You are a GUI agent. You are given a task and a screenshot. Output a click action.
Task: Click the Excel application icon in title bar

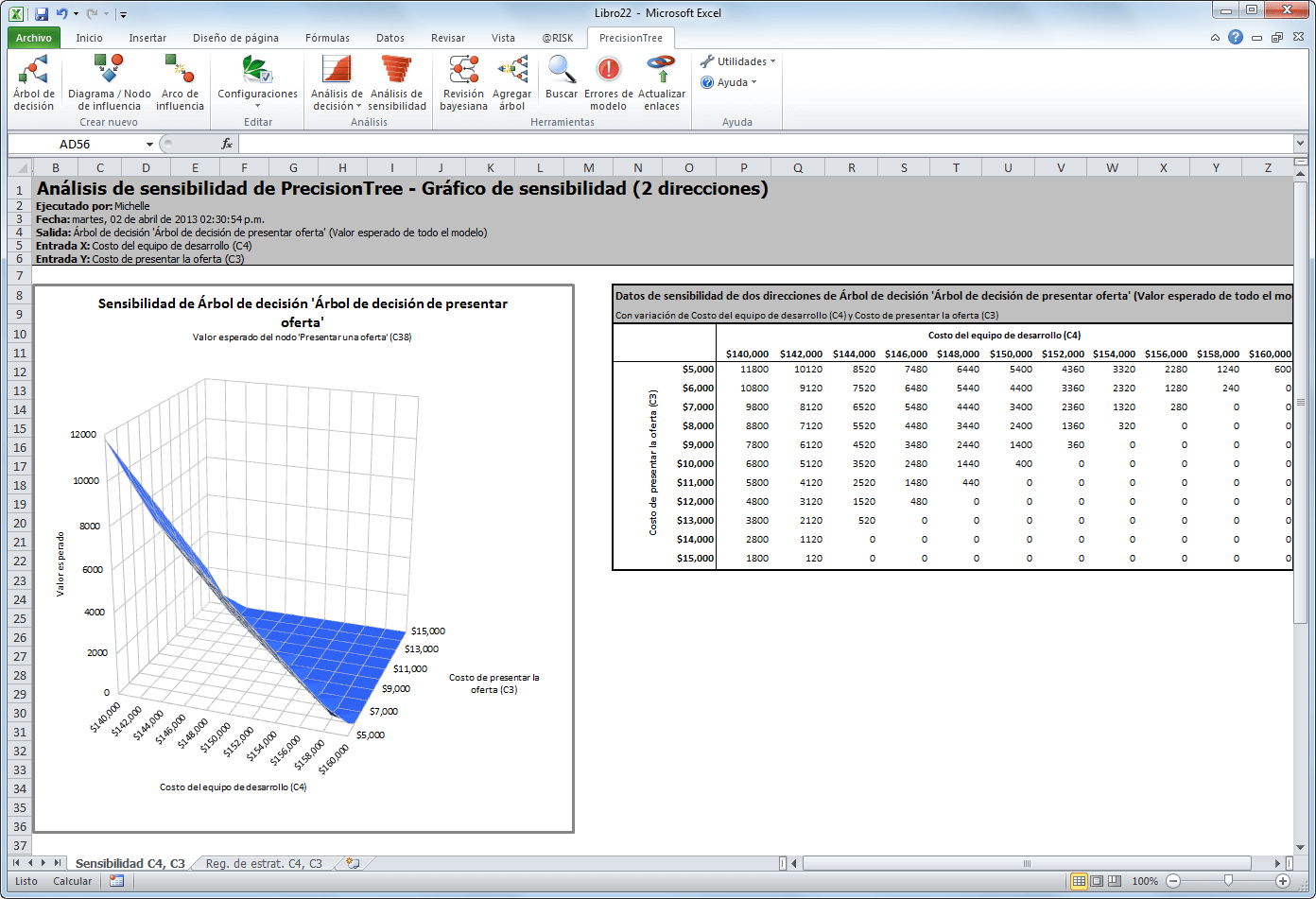(17, 13)
